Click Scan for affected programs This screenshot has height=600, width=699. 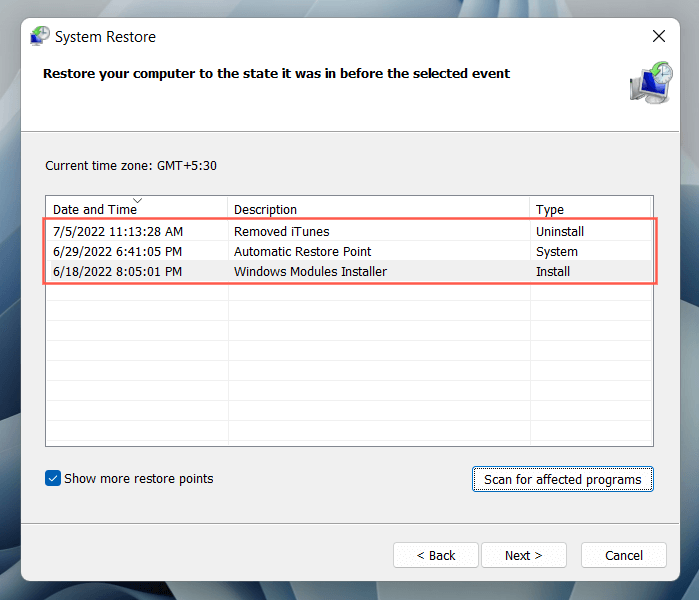pos(562,480)
